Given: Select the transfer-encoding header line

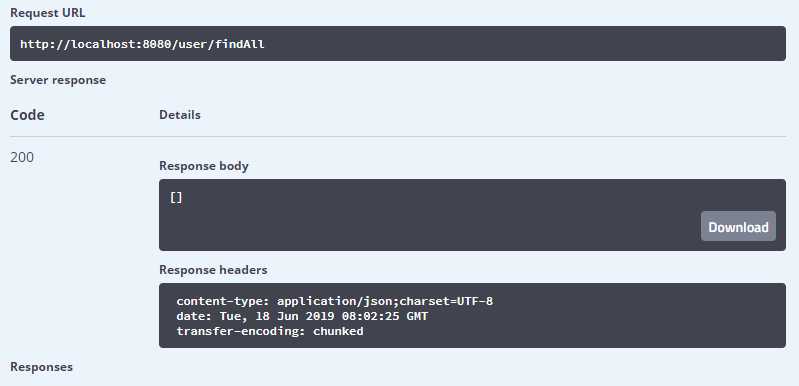Looking at the screenshot, I should pyautogui.click(x=270, y=331).
